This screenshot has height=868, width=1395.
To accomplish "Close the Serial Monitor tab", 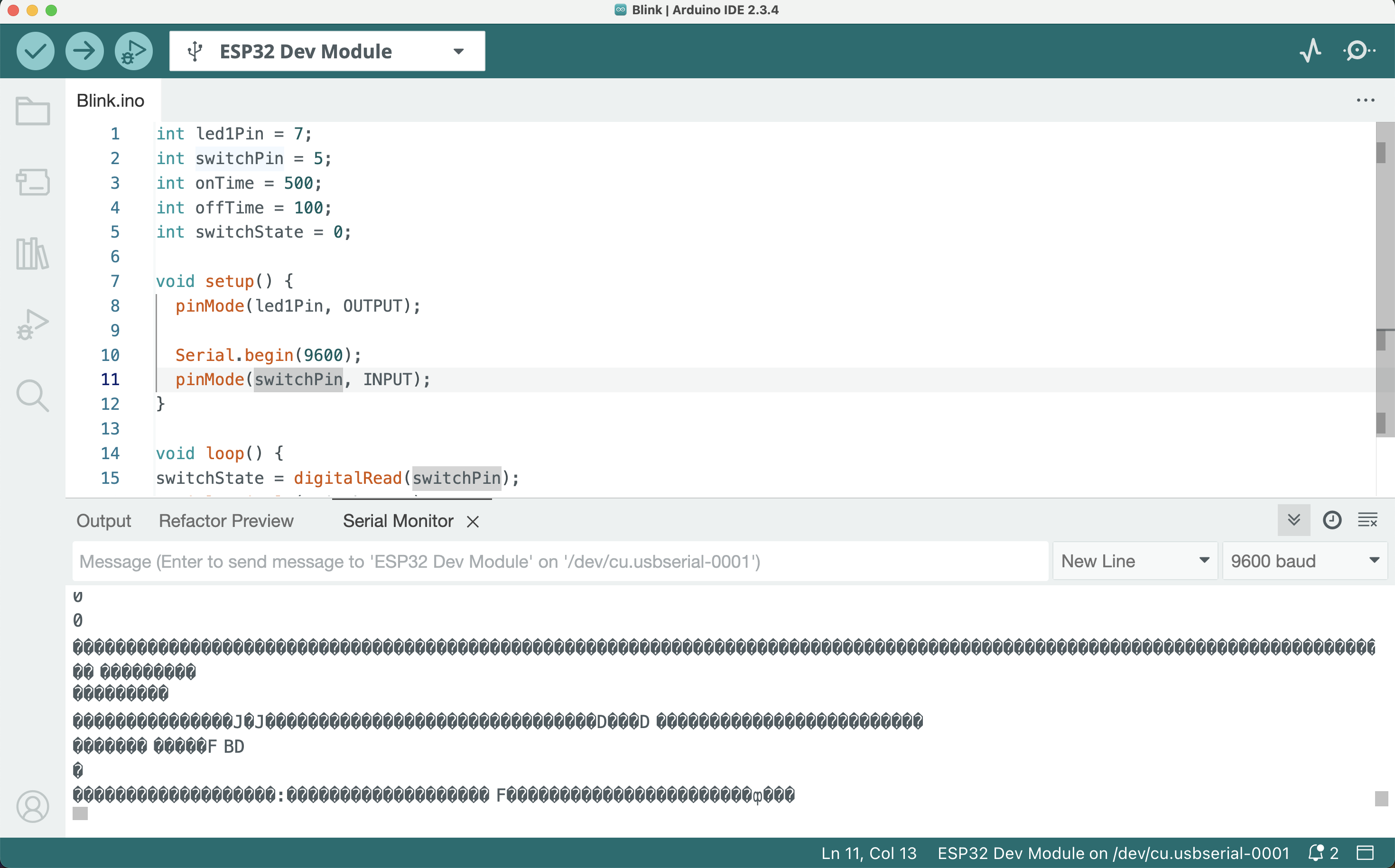I will 473,521.
